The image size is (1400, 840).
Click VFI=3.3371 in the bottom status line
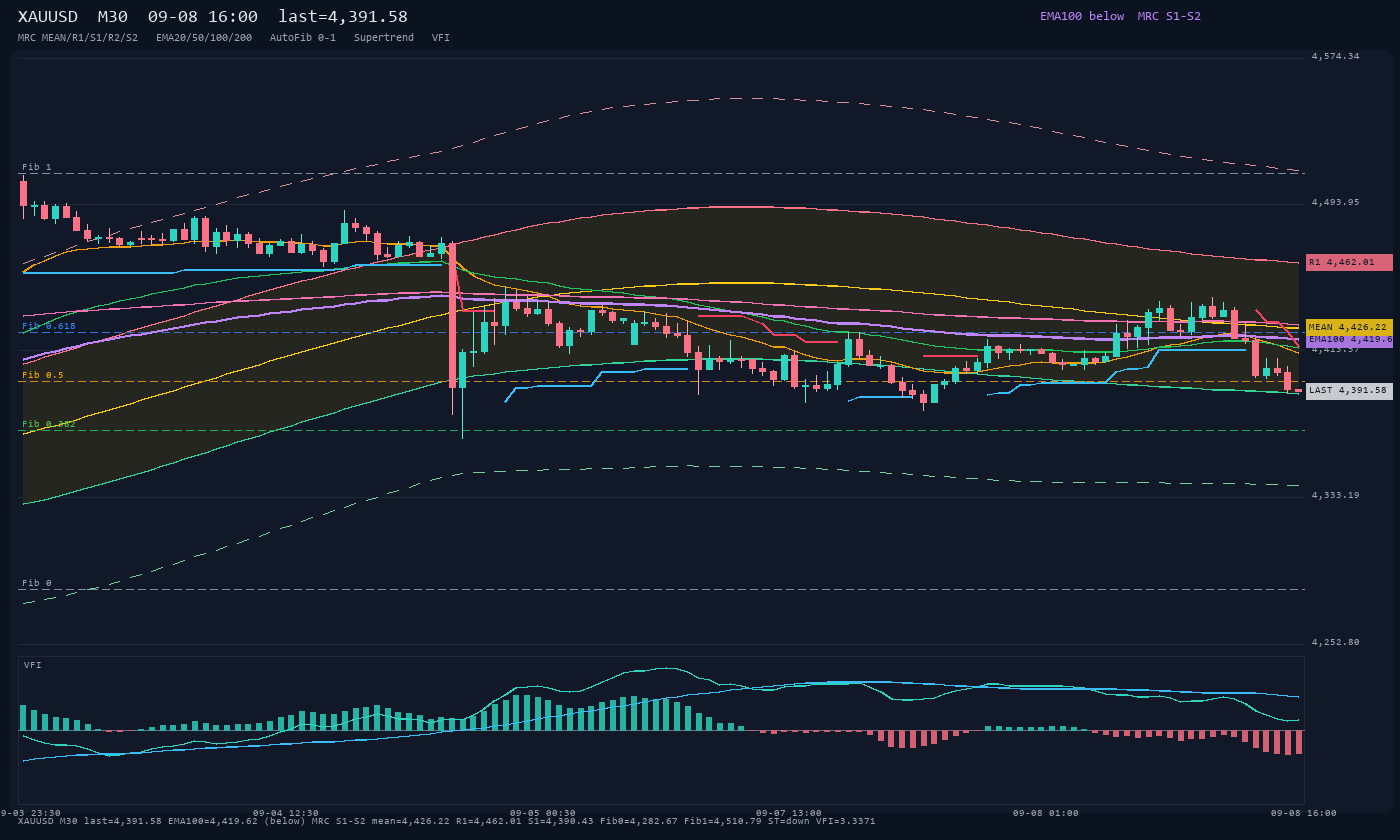[x=848, y=821]
